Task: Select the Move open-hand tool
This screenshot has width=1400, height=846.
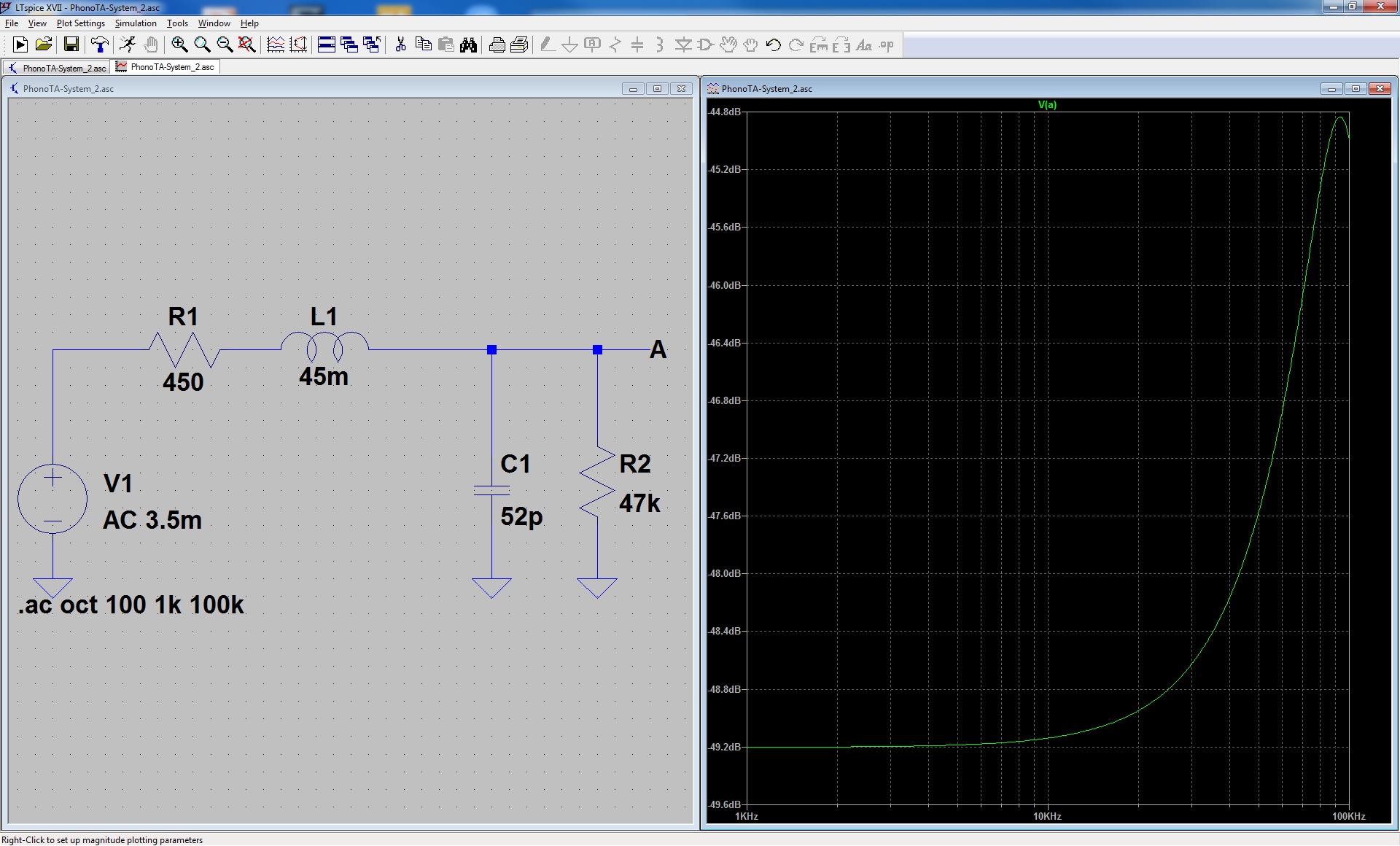Action: (x=728, y=45)
